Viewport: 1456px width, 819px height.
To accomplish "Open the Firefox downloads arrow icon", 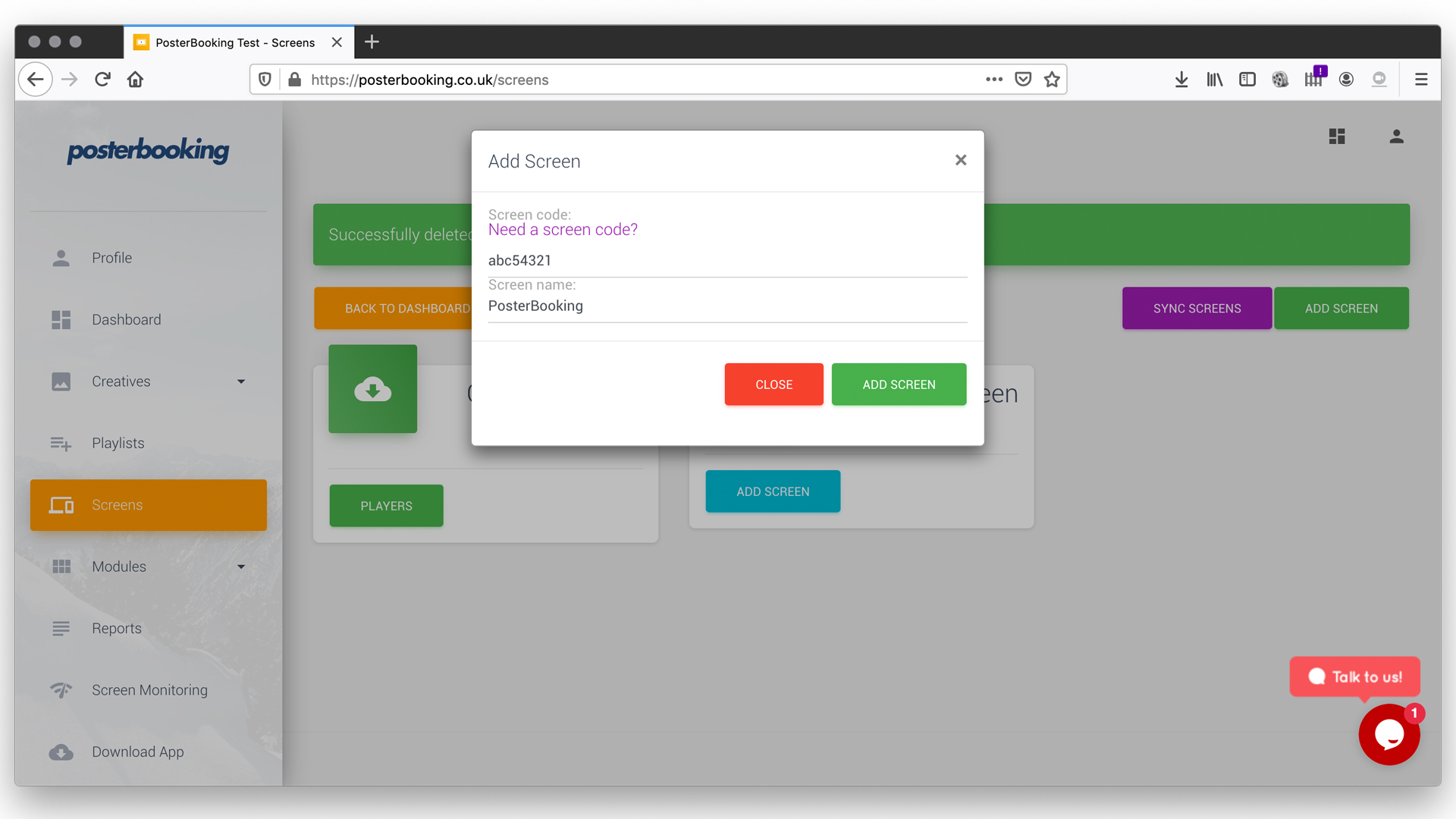I will coord(1181,80).
